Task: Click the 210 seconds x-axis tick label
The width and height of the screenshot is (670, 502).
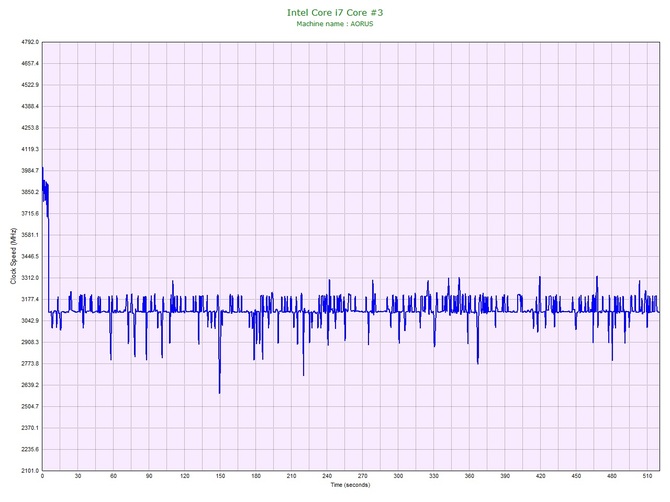Action: point(291,476)
